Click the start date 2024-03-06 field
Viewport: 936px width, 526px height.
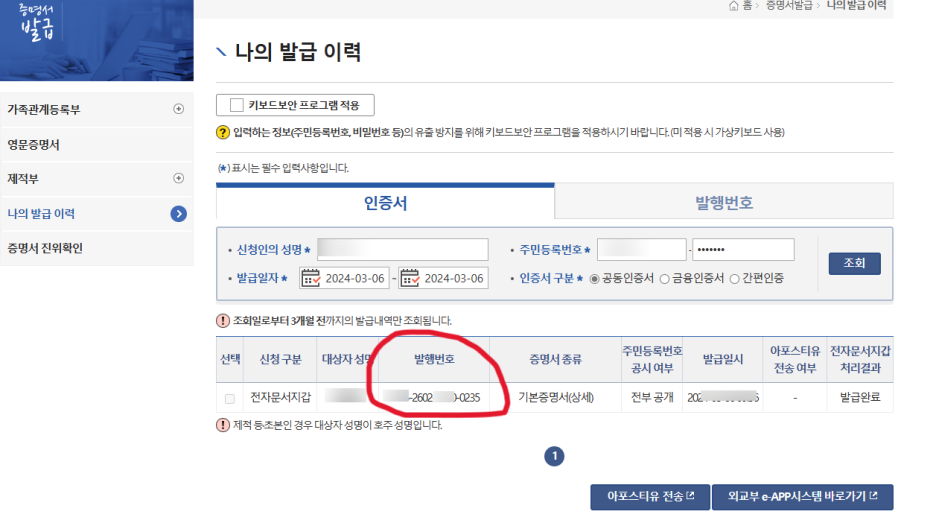pos(344,278)
